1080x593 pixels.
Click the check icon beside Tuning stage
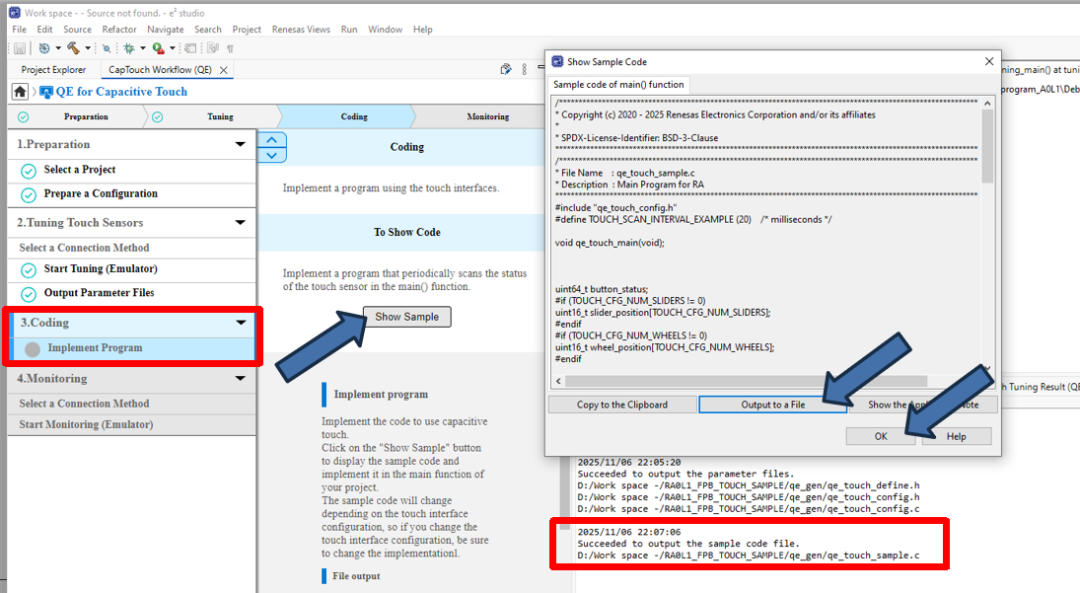(x=157, y=117)
